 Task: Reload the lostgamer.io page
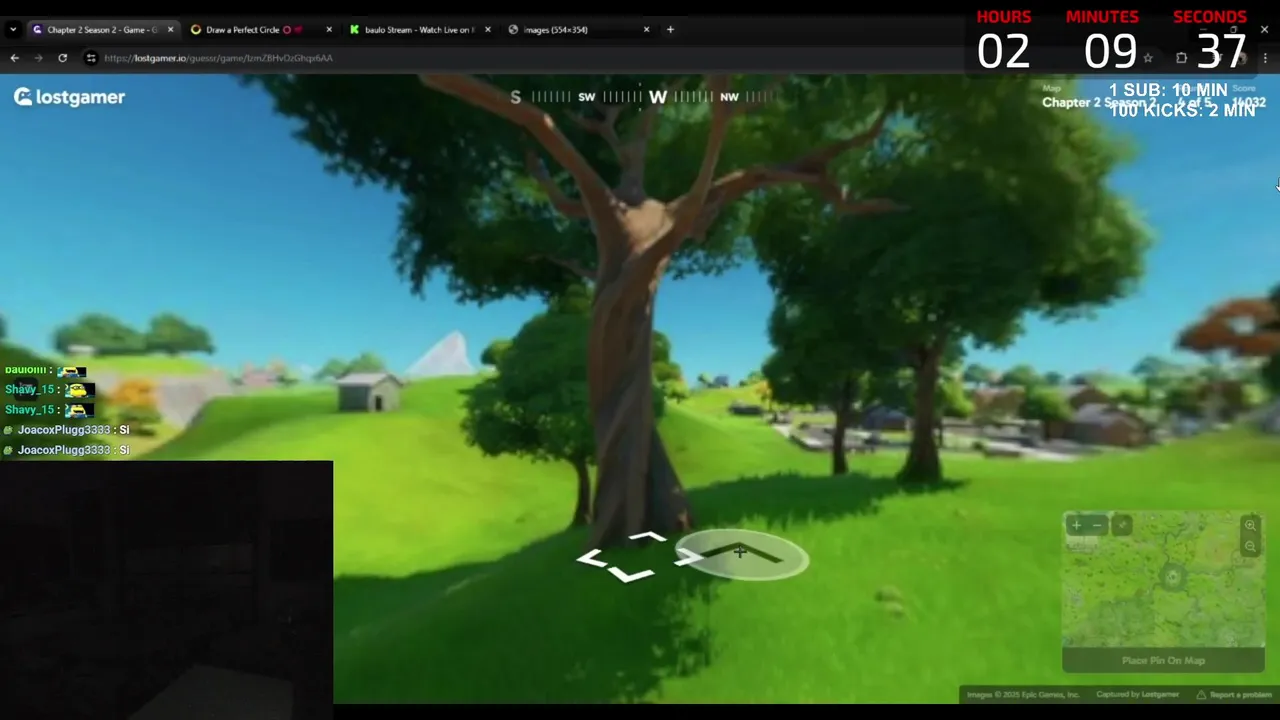(x=62, y=58)
